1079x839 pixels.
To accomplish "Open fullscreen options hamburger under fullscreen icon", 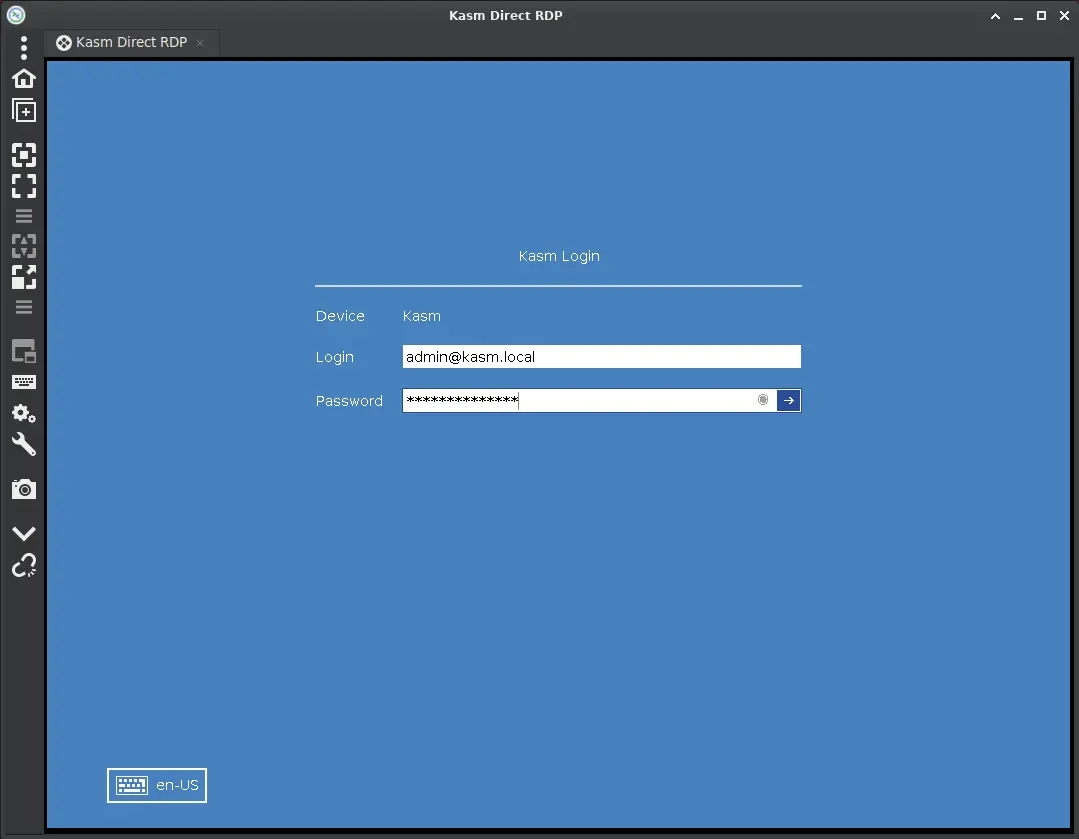I will [24, 216].
